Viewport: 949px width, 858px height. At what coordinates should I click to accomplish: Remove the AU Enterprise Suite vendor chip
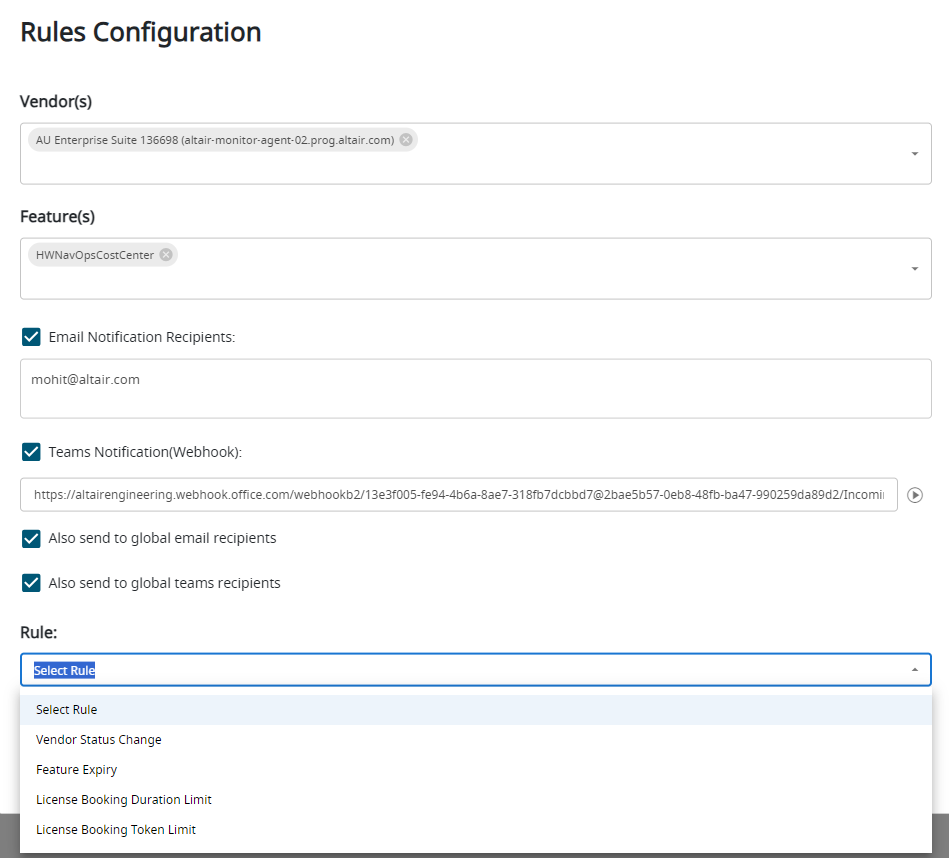(x=406, y=140)
